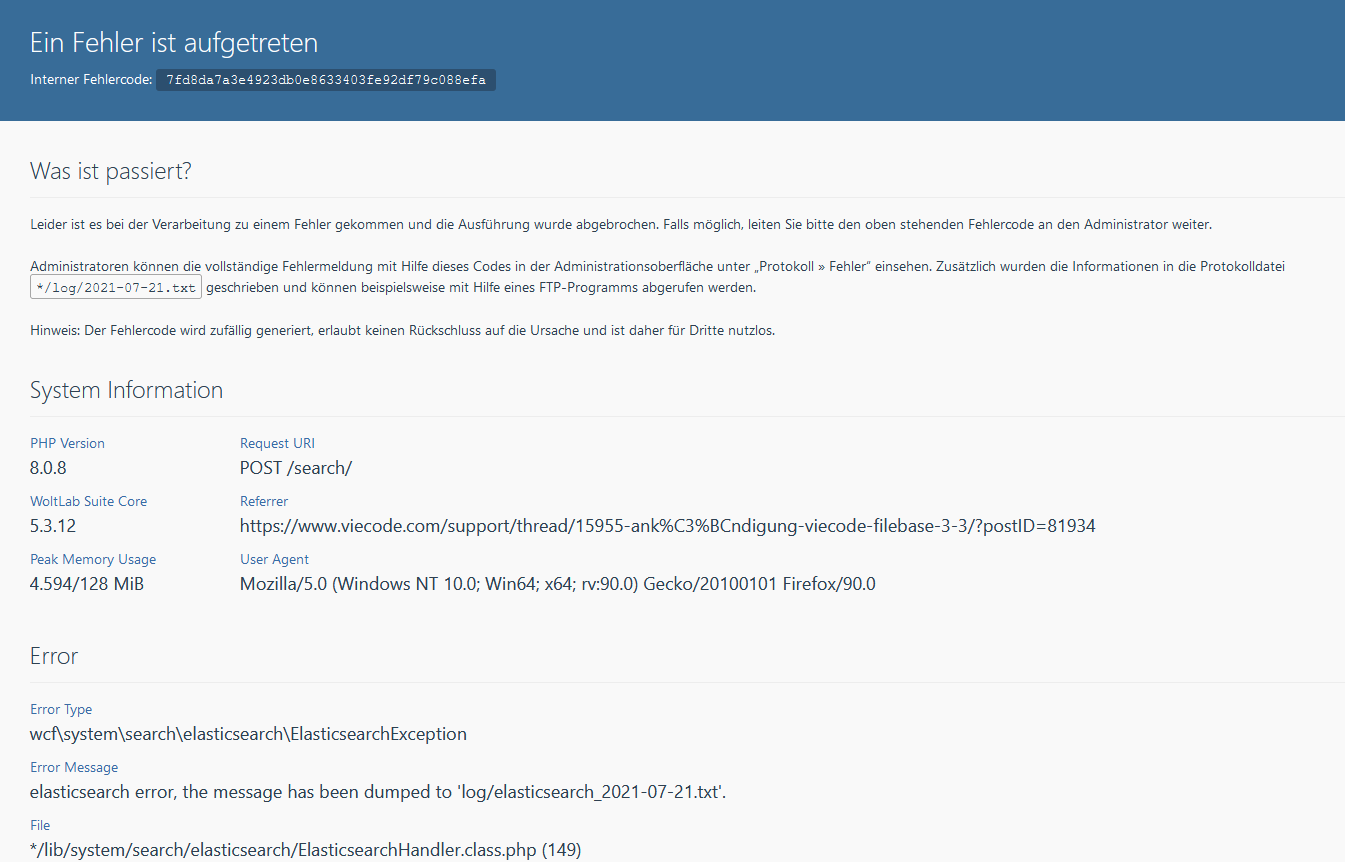Click the PHP version value 8.0.8
Viewport: 1345px width, 862px height.
click(x=48, y=467)
